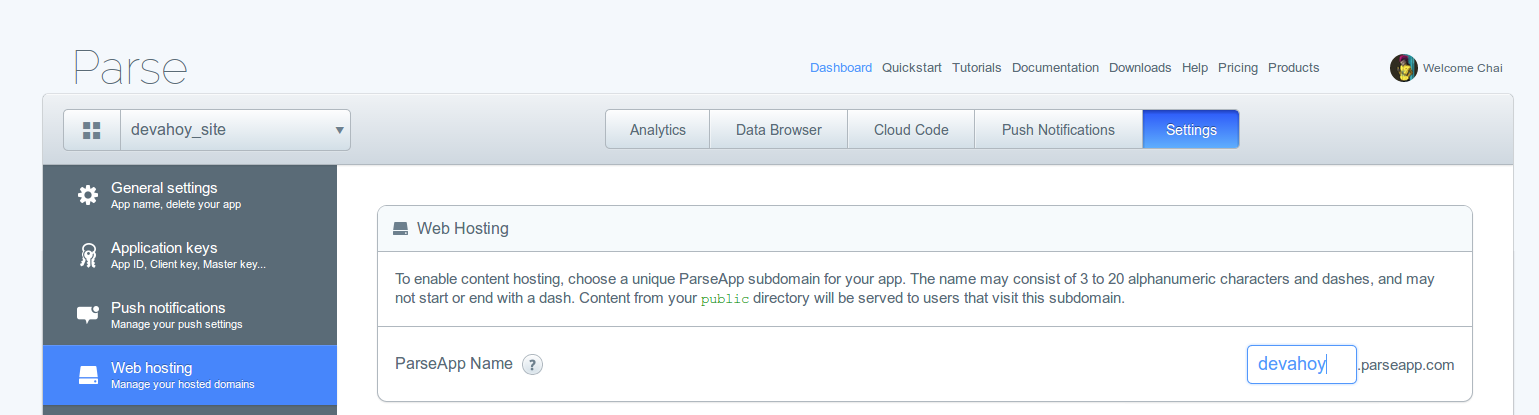Click the .parseapp.com domain suffix text
1539x415 pixels.
(1406, 365)
